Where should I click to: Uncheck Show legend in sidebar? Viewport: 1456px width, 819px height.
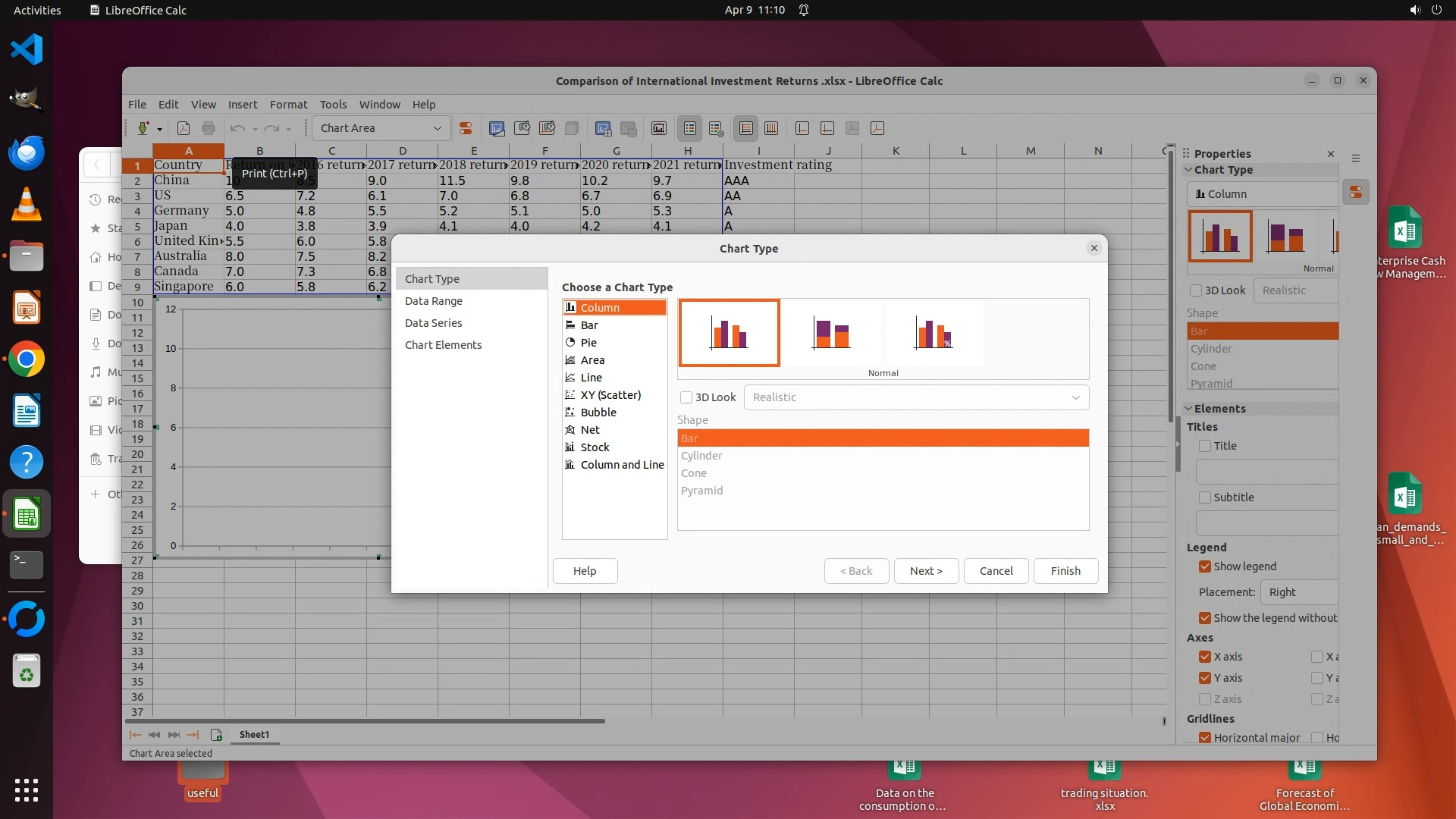pos(1205,566)
